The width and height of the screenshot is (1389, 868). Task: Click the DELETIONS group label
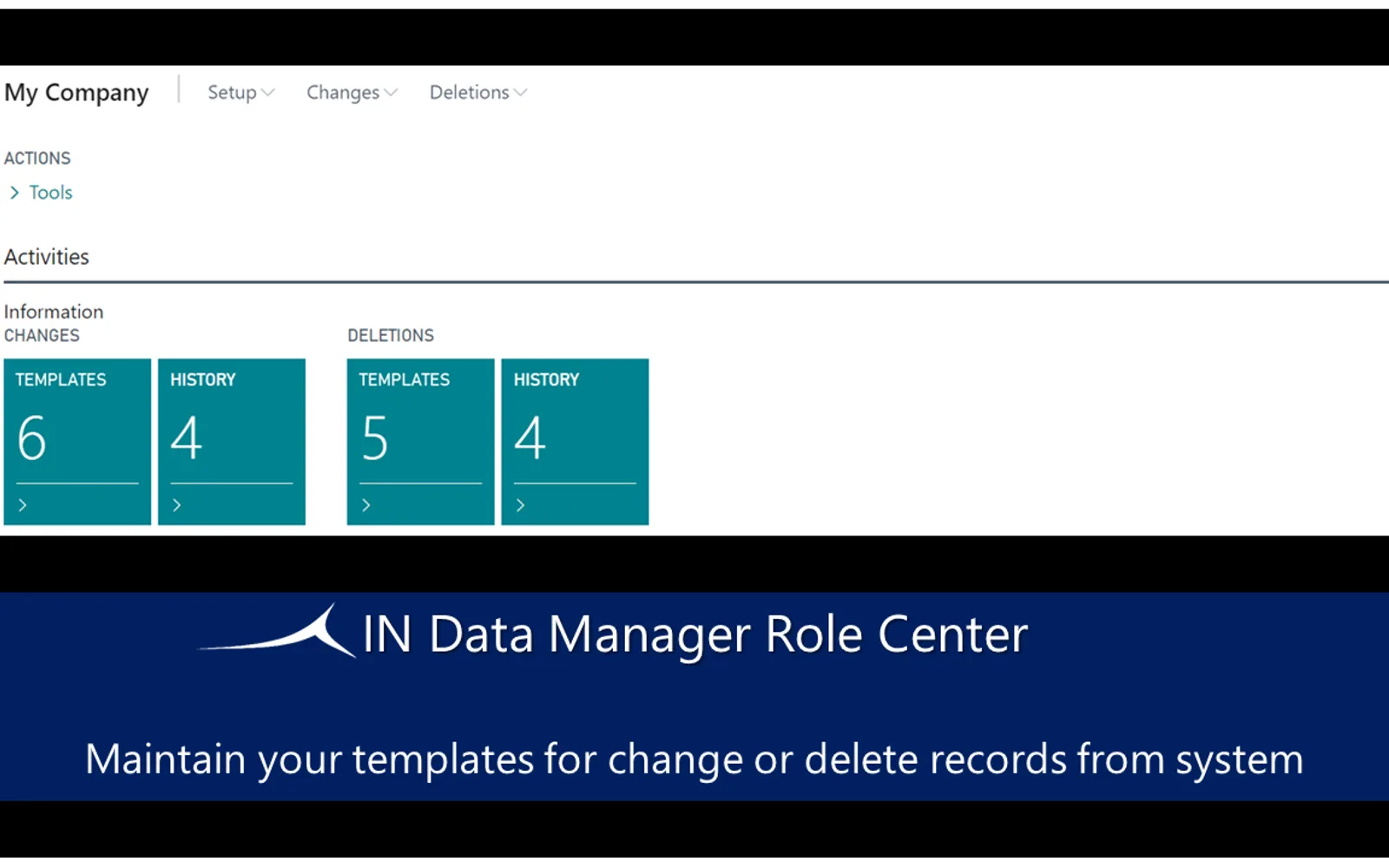tap(391, 335)
